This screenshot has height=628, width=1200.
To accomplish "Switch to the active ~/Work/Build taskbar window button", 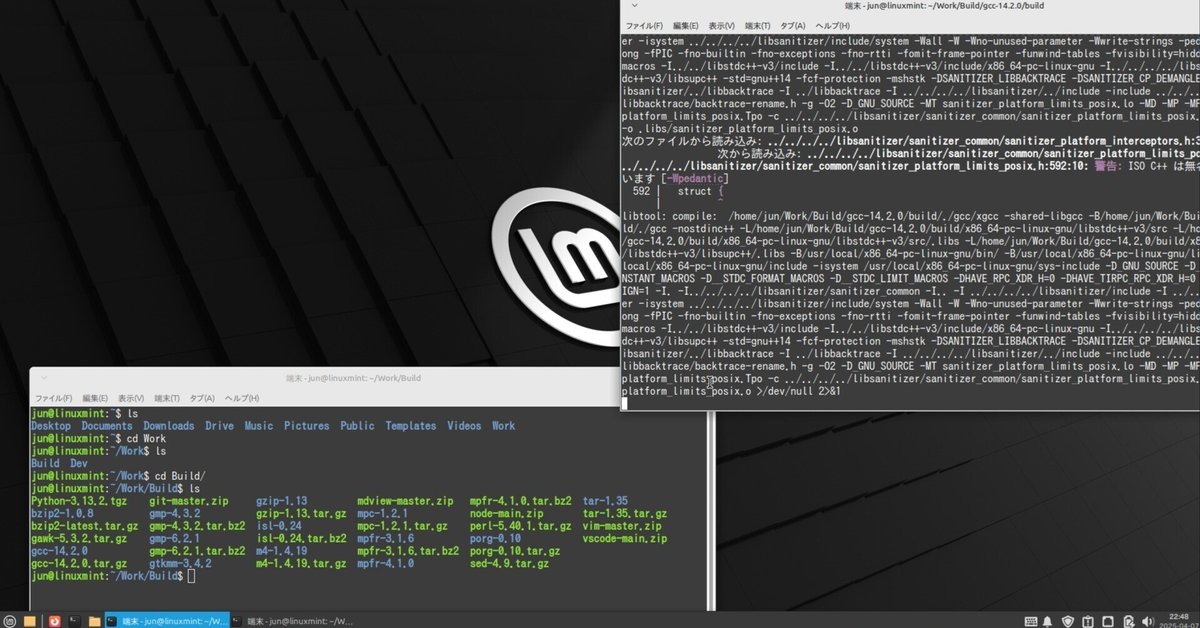I will [x=167, y=621].
